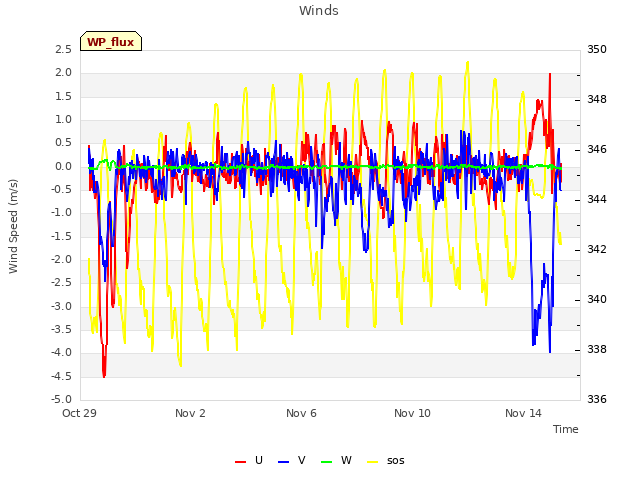The height and width of the screenshot is (480, 640).
Task: Click the Nov 2 date tick label
Action: point(190,413)
